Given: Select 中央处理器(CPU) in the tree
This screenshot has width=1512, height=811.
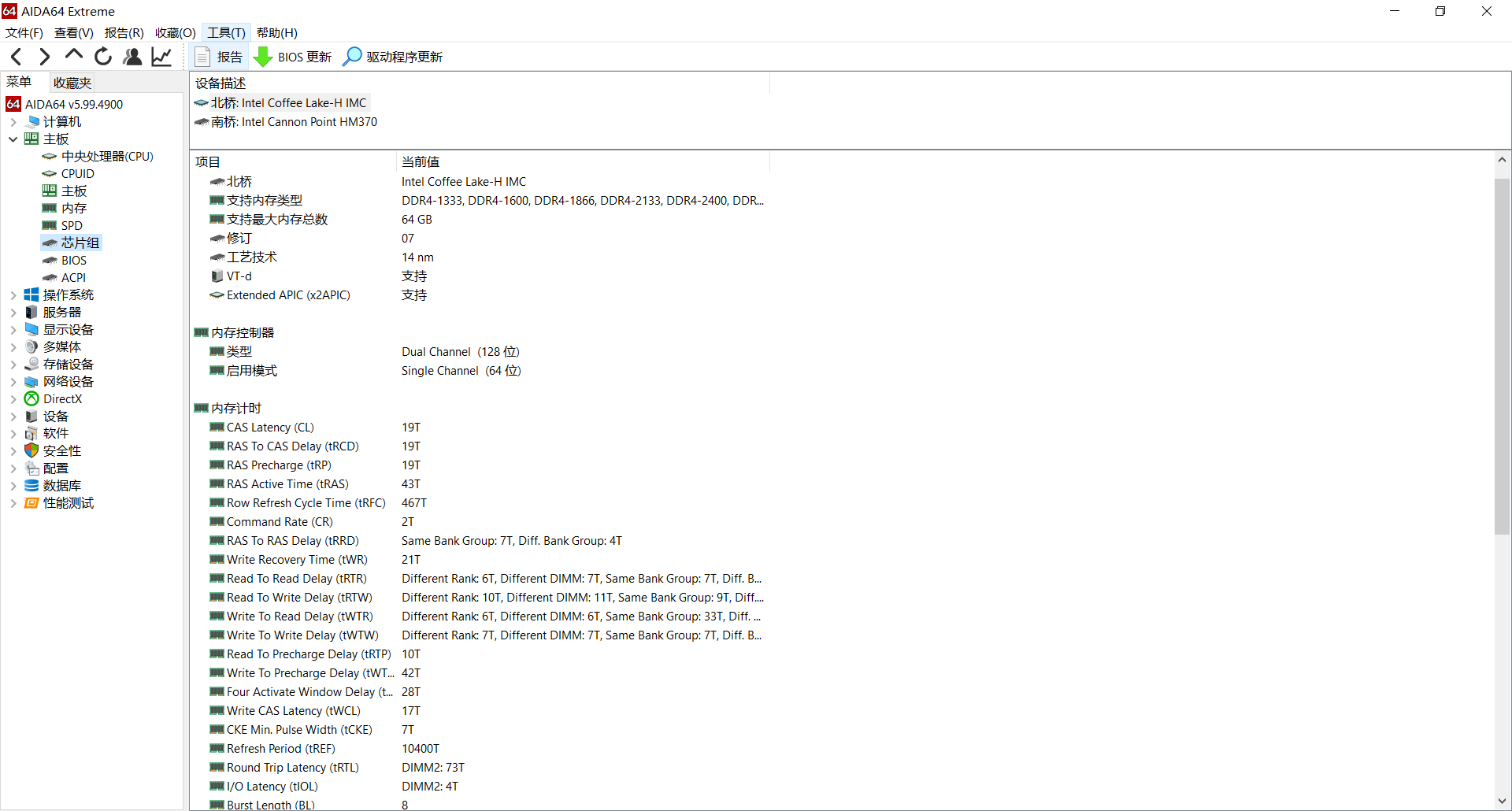Looking at the screenshot, I should coord(107,157).
